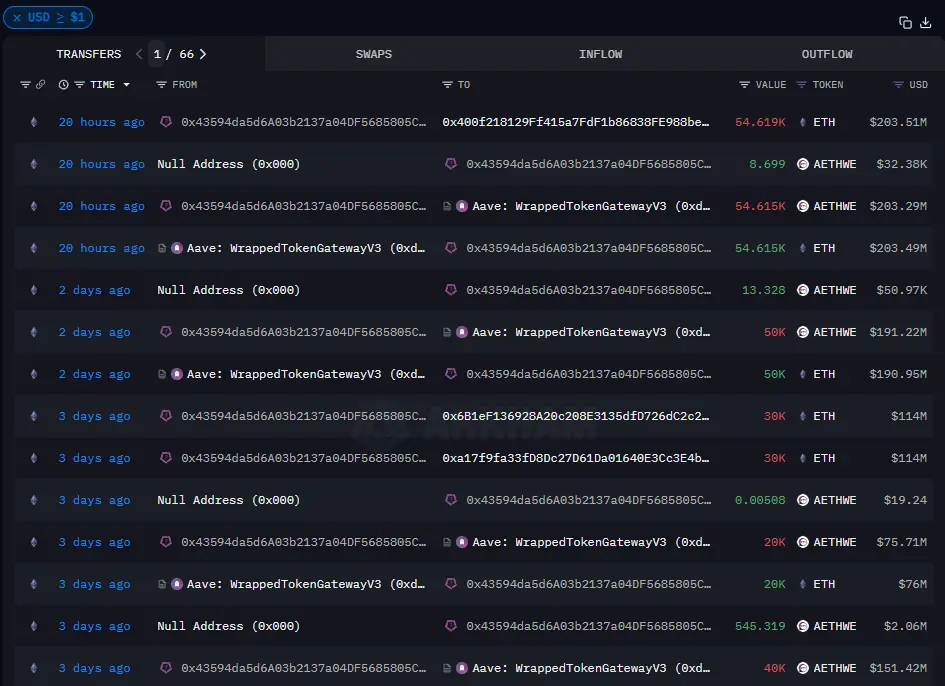This screenshot has height=686, width=945.
Task: Click the USD amount $75.71M
Action: [902, 542]
